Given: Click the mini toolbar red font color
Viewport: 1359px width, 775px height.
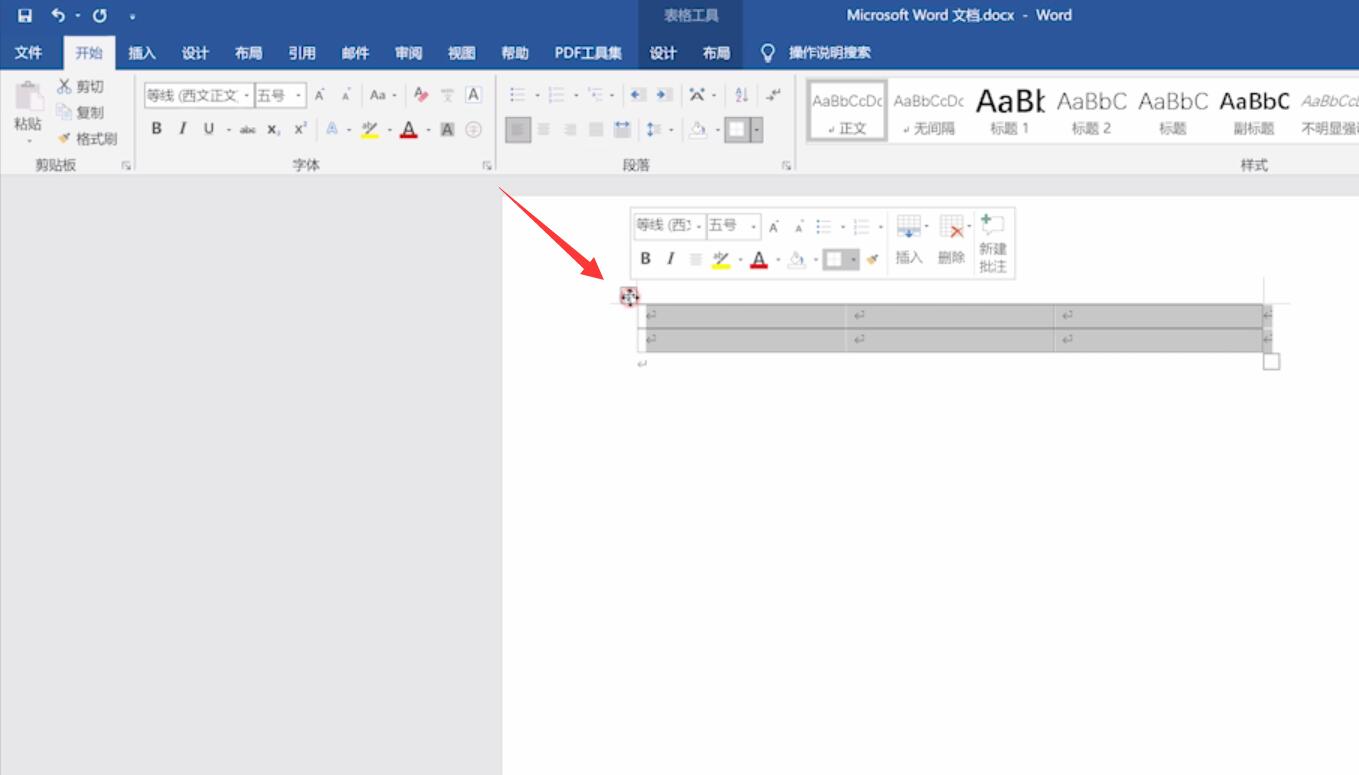Looking at the screenshot, I should (x=759, y=259).
